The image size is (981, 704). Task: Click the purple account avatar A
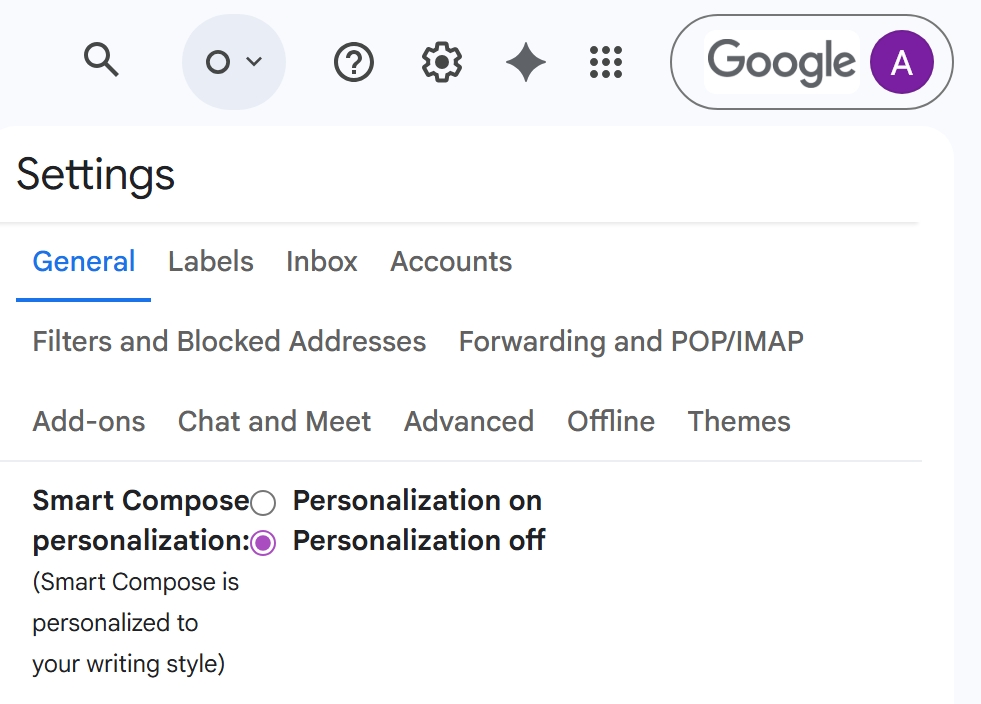click(901, 62)
